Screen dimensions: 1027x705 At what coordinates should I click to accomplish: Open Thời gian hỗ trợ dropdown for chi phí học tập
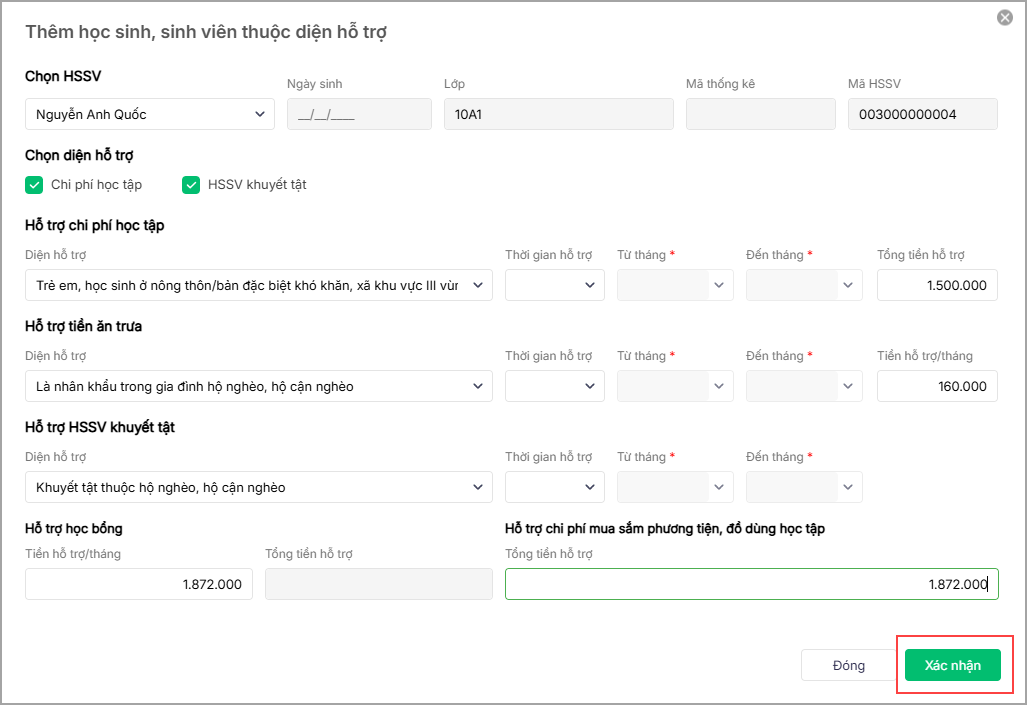[x=555, y=286]
